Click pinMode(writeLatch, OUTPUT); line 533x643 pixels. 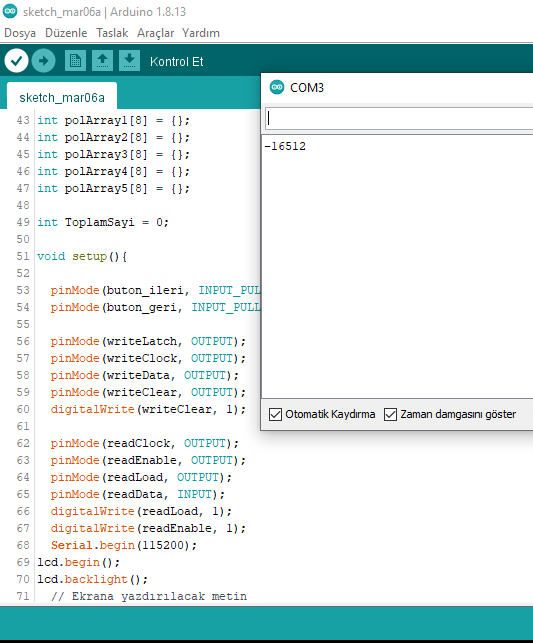[148, 341]
